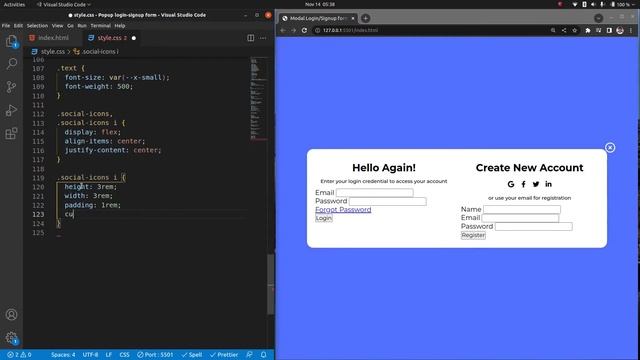The height and width of the screenshot is (360, 640).
Task: Click the Forgot Password link
Action: pos(343,209)
